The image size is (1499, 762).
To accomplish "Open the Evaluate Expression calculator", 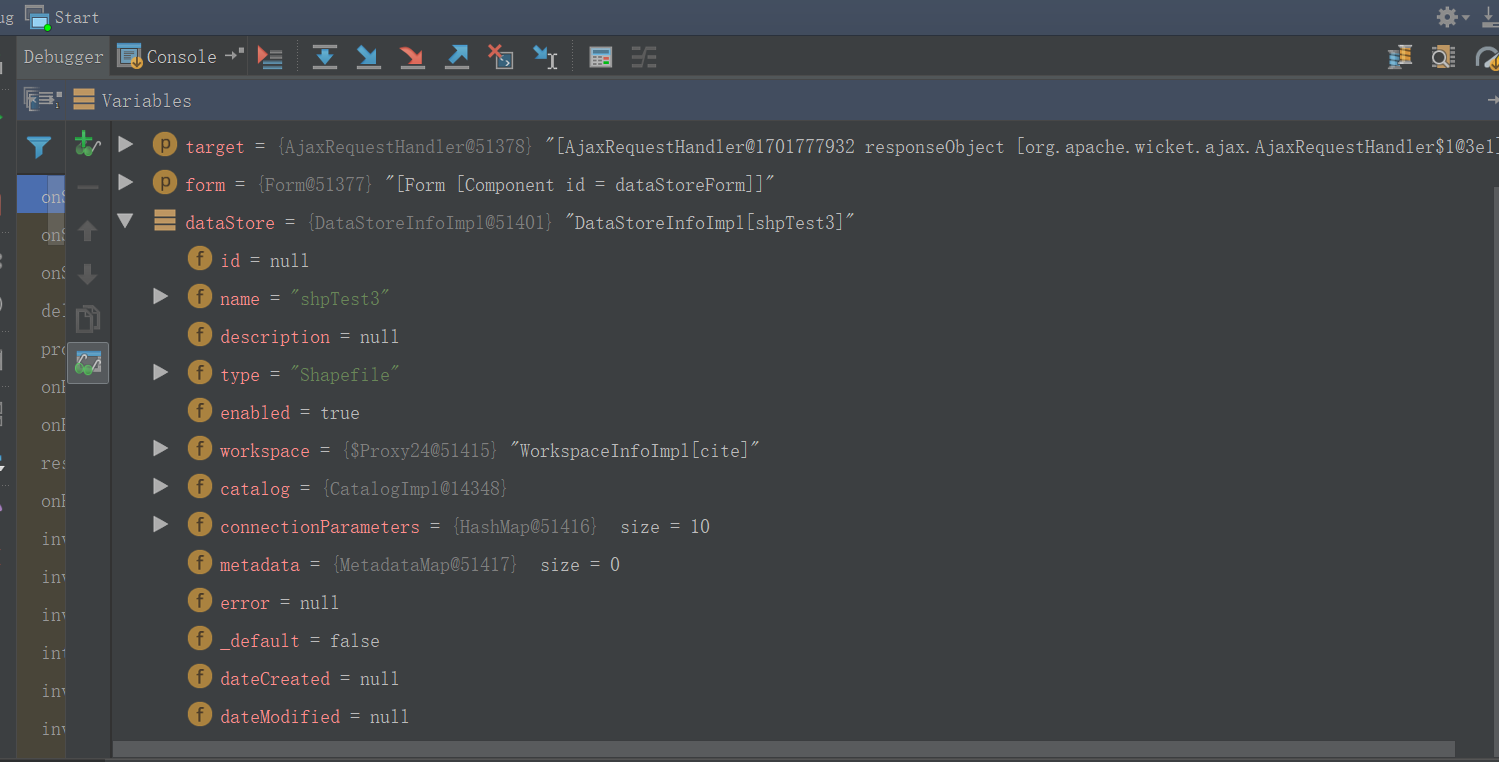I will click(x=600, y=57).
